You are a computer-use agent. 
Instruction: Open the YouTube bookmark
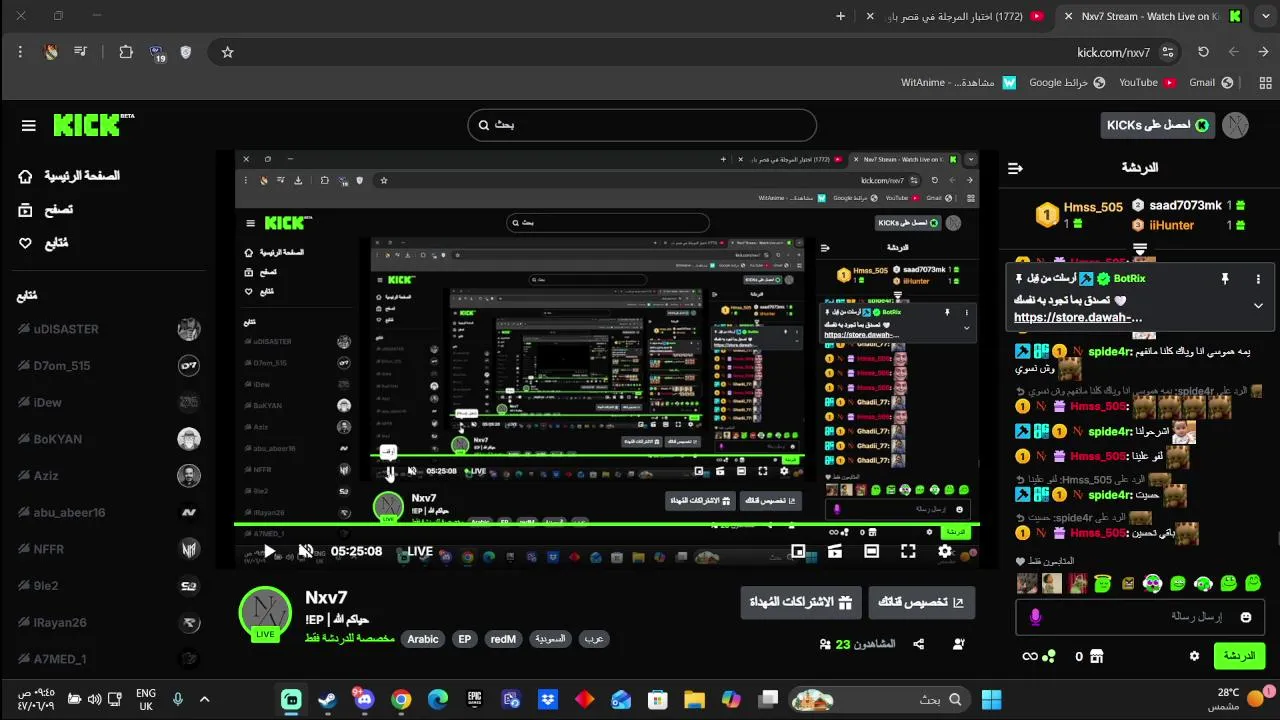point(1147,82)
